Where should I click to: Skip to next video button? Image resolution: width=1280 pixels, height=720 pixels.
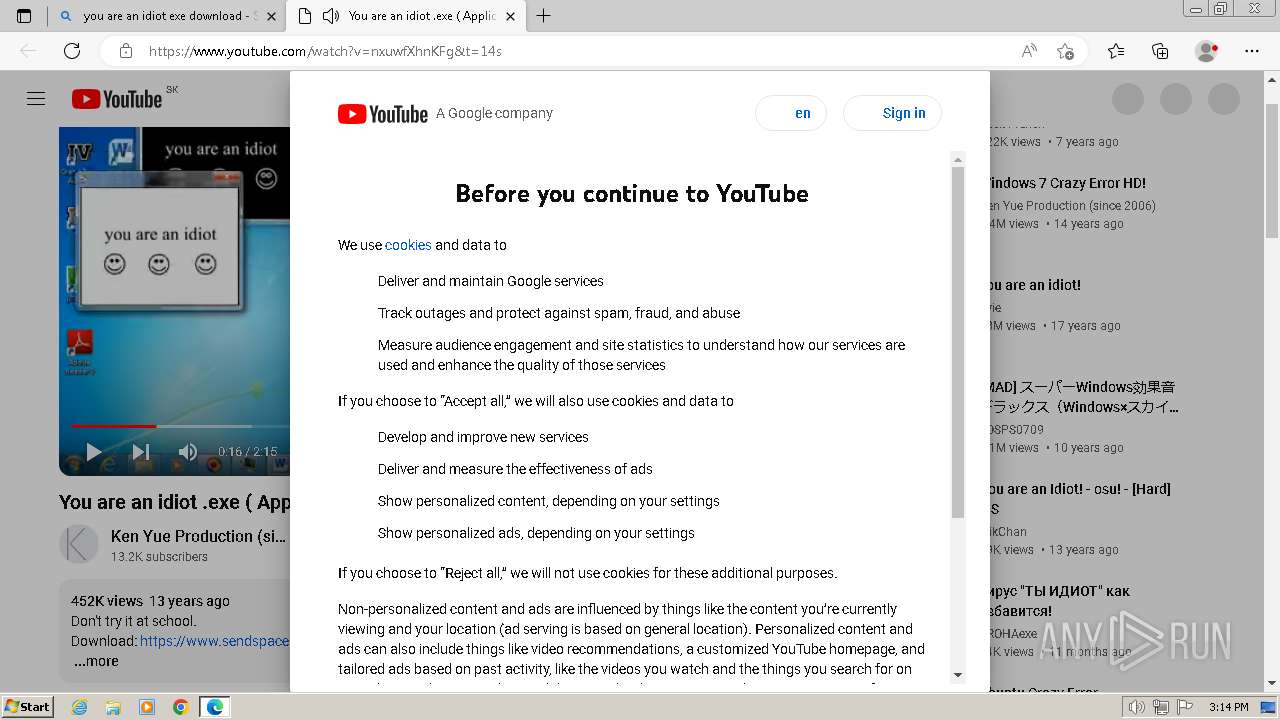point(141,452)
